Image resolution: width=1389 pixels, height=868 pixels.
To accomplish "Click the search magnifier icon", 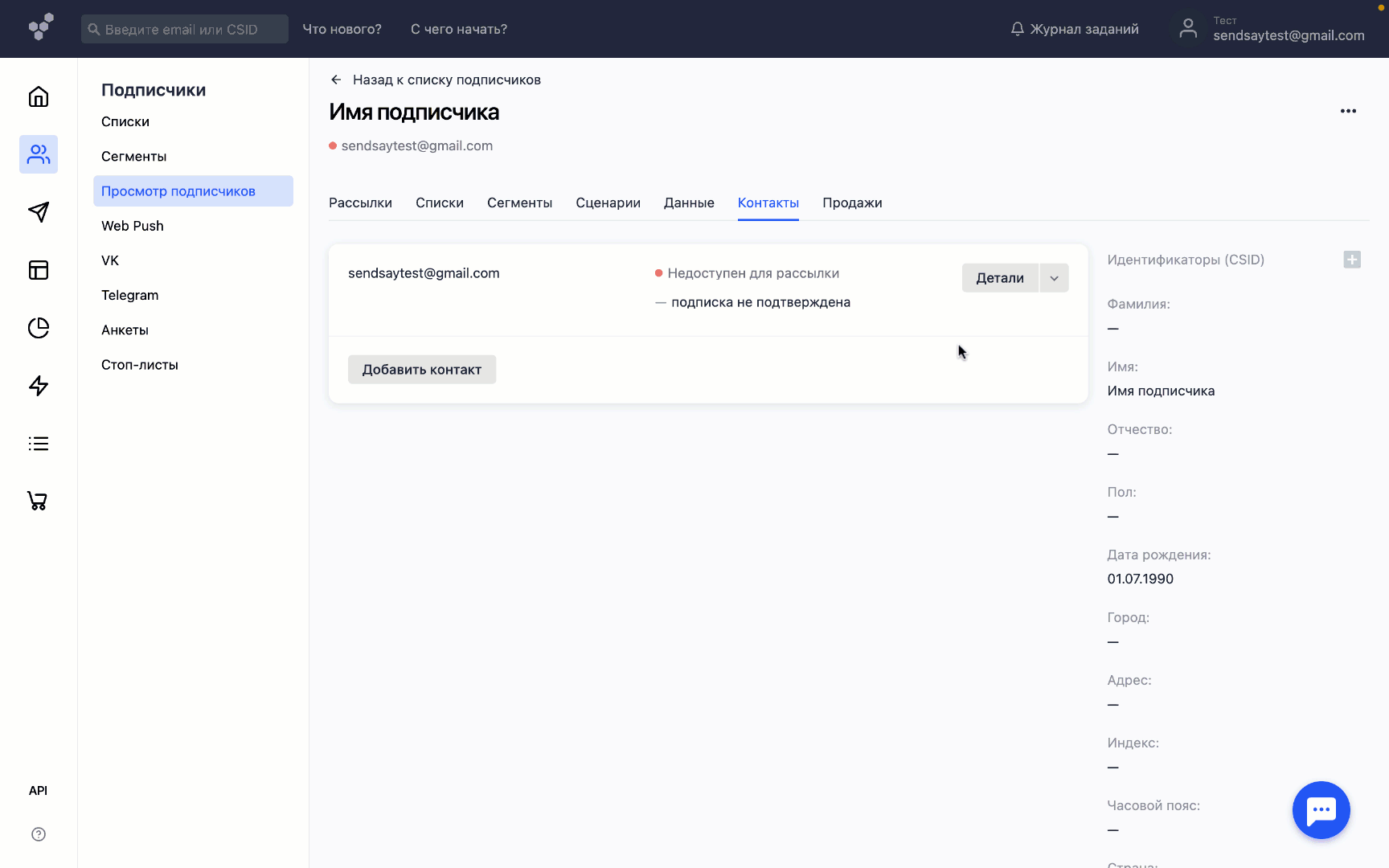I will click(x=94, y=29).
